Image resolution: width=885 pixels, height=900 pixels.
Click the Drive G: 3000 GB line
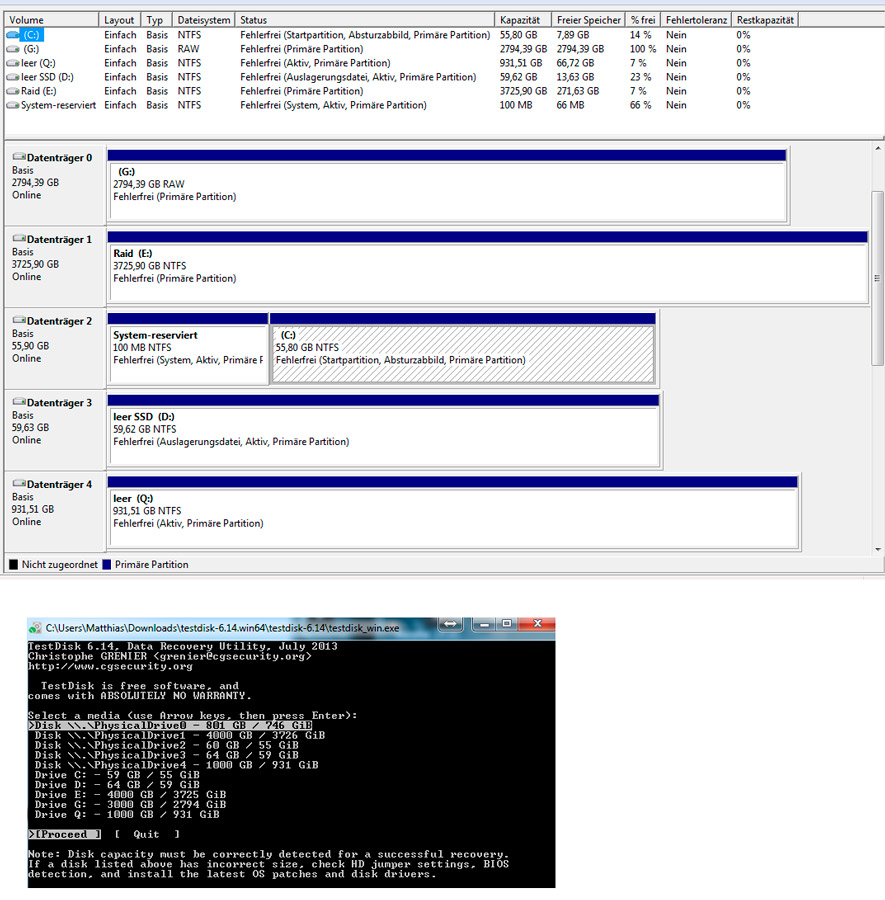[130, 805]
